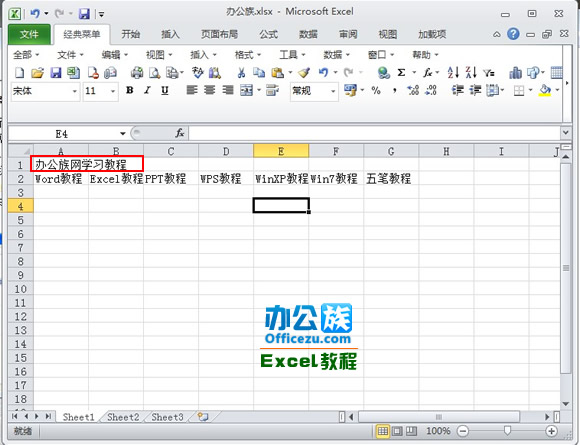Switch to the 插入 ribbon tab
The height and width of the screenshot is (445, 580).
(171, 34)
